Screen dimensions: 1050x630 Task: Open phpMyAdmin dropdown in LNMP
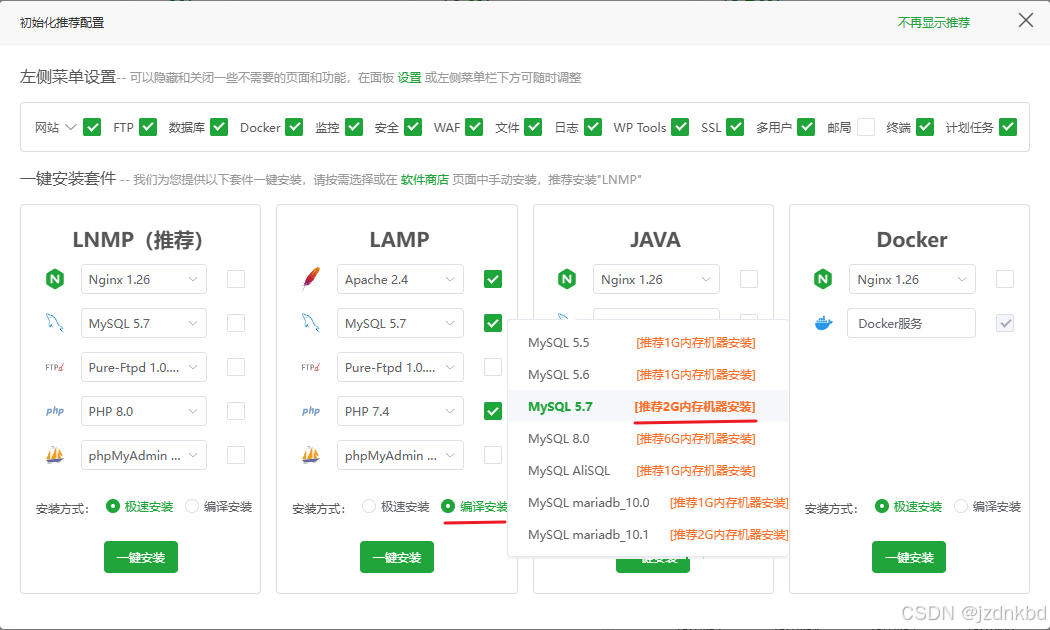[x=144, y=455]
